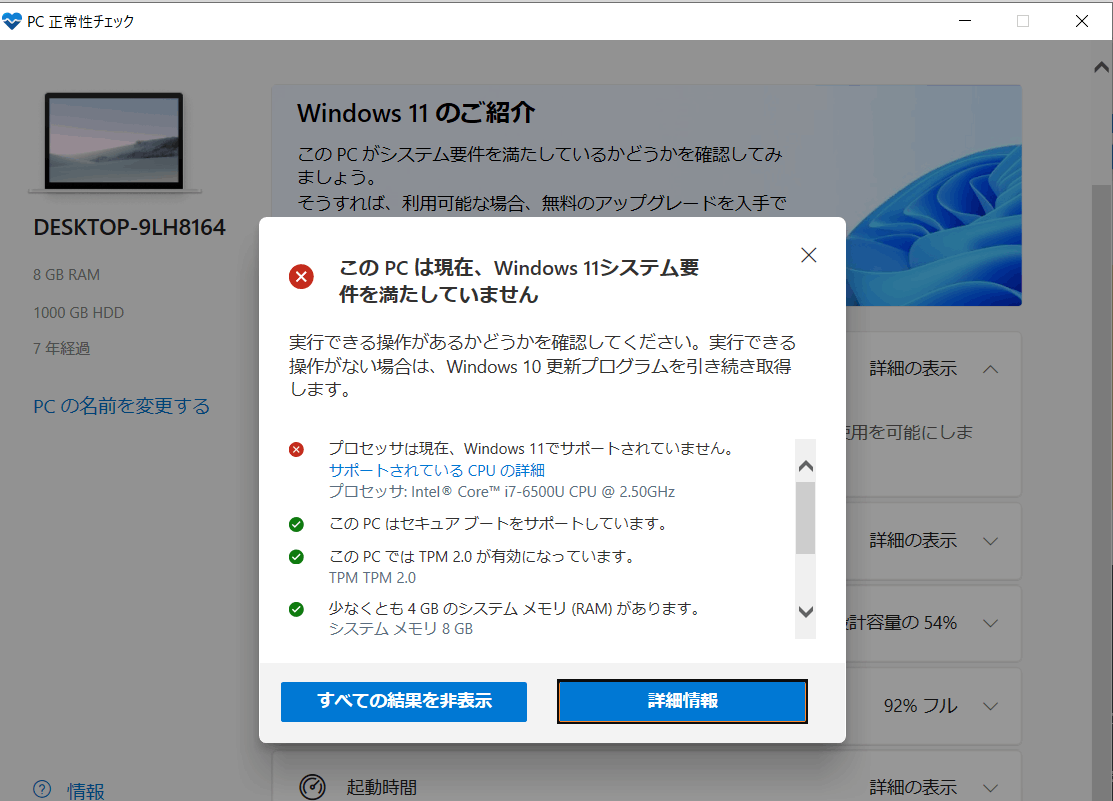Close the PC 正常性チェック window
Image resolution: width=1113 pixels, height=801 pixels.
(x=1082, y=21)
